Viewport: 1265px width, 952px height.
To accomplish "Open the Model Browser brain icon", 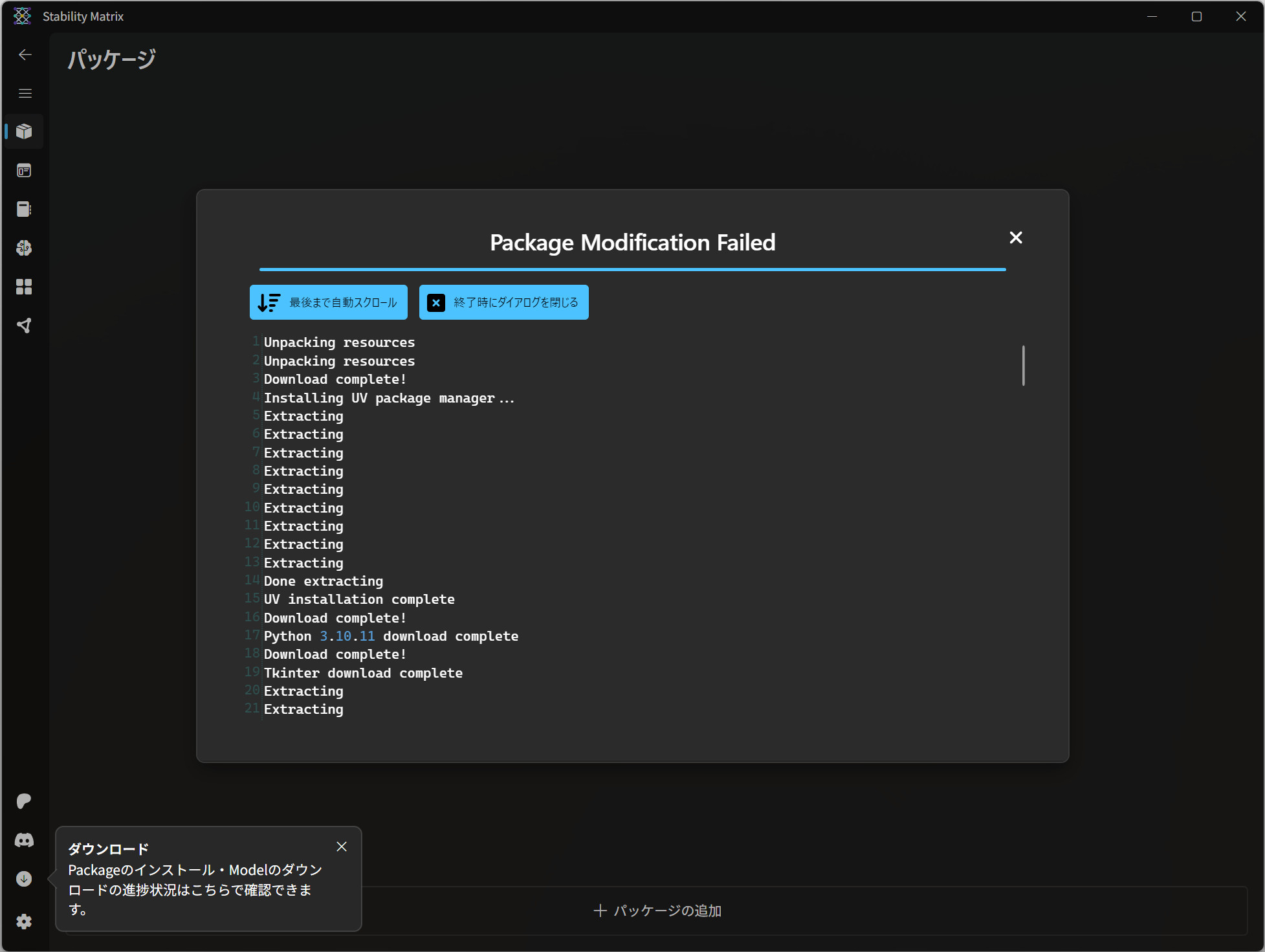I will coord(25,248).
